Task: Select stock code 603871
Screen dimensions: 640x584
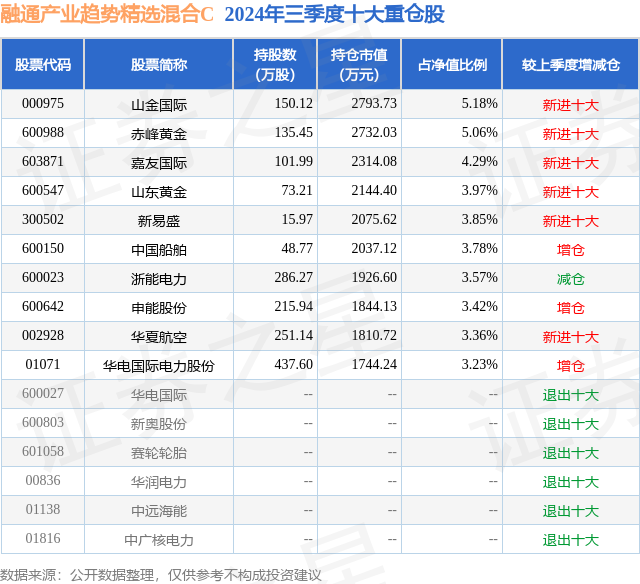Action: click(43, 162)
